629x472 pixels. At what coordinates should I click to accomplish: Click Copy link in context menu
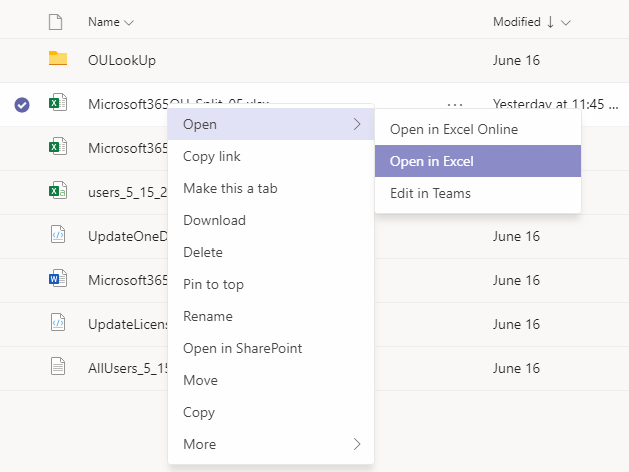click(x=212, y=156)
